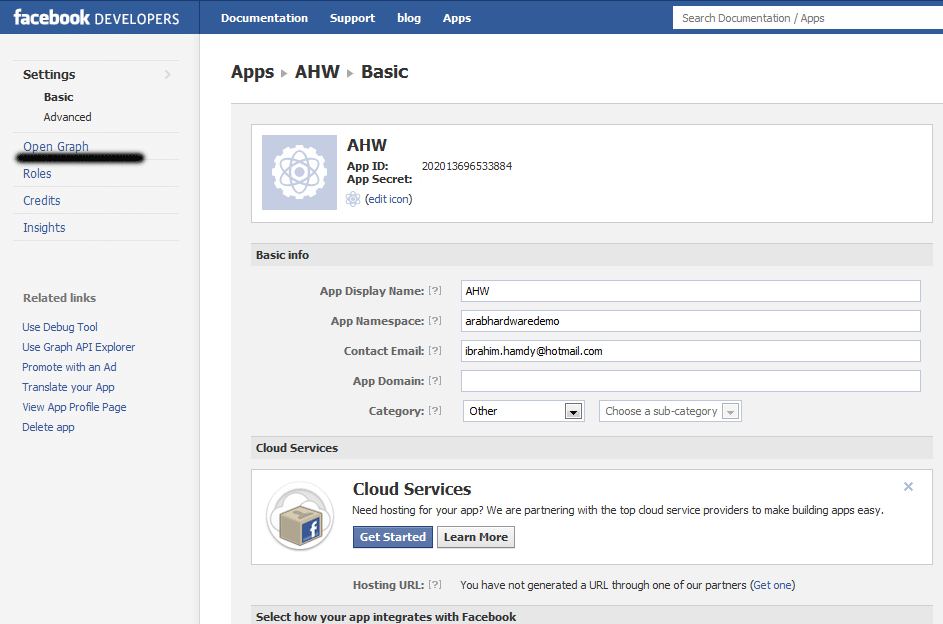Click the Basic breadcrumb title
This screenshot has height=624, width=943.
click(x=385, y=72)
